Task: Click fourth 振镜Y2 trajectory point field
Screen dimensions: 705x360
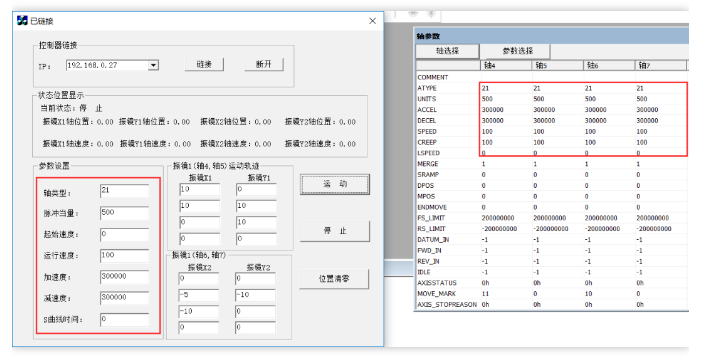Action: (x=255, y=328)
